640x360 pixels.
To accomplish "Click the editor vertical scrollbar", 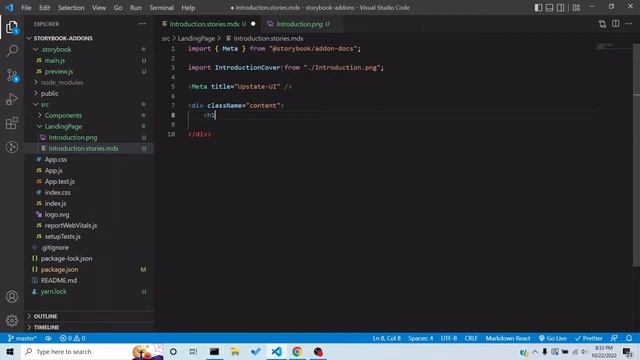I will 636,155.
